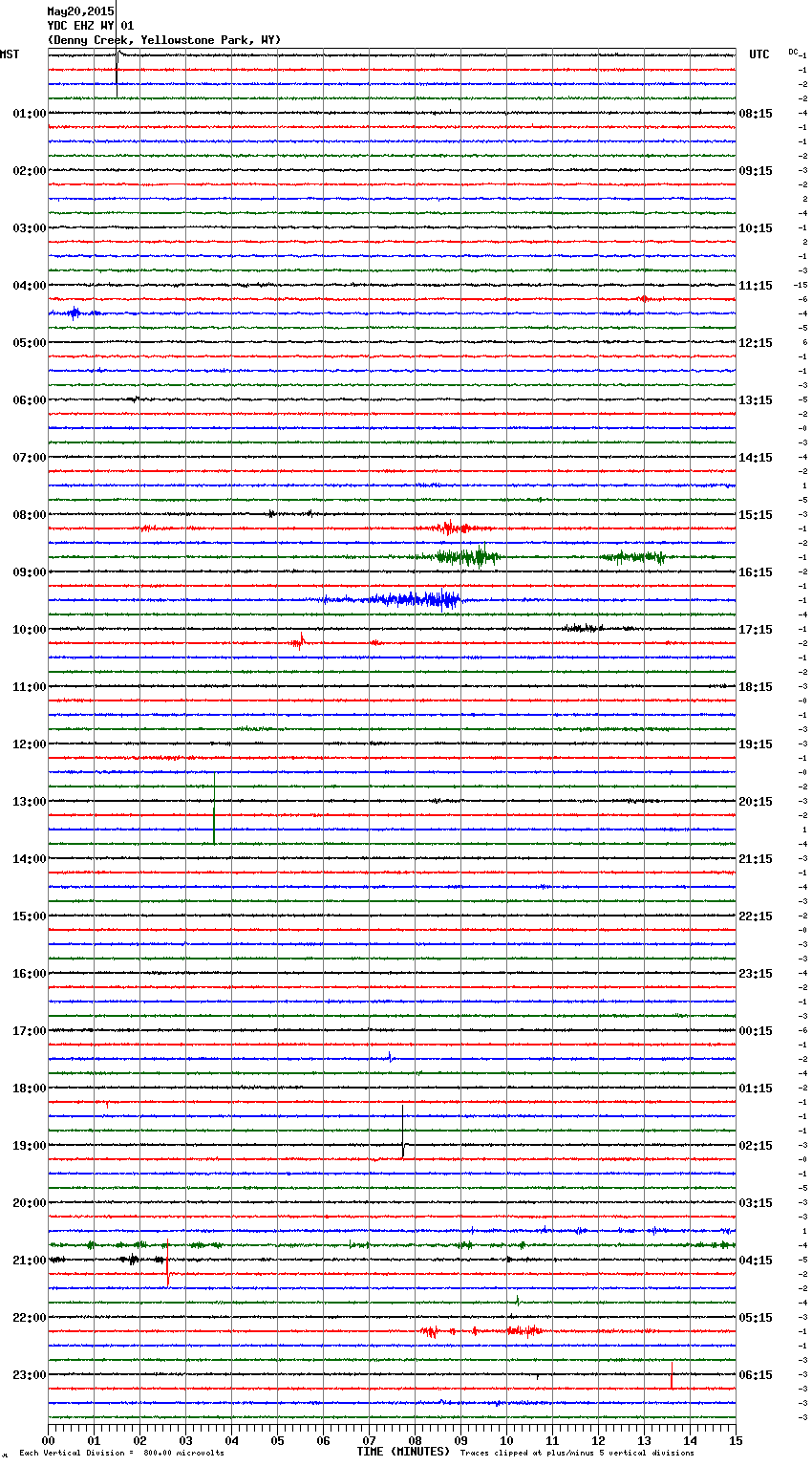Viewport: 812px width, 1466px height.
Task: Click the 03:15 UTC time label
Action: [756, 1203]
